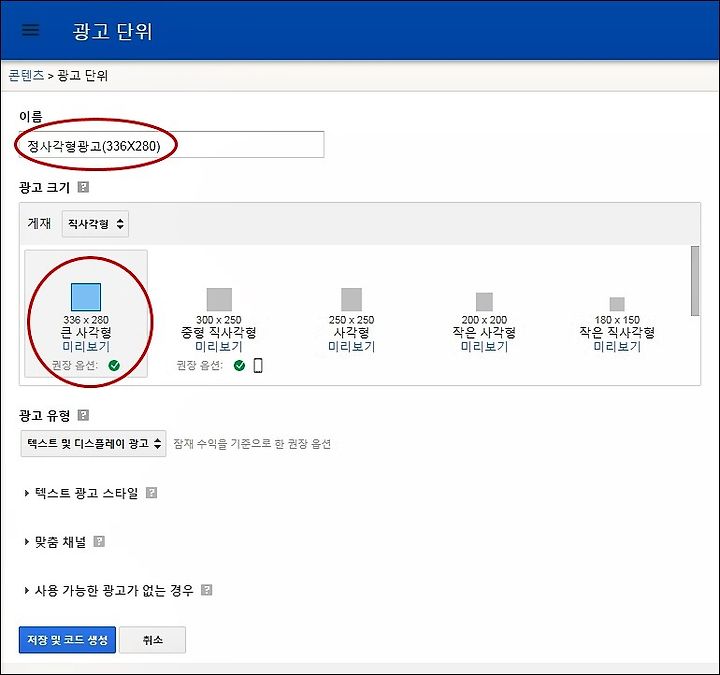The image size is (720, 675).
Task: Click the help icon beside 텍스트 광고 스타일
Action: [x=151, y=493]
